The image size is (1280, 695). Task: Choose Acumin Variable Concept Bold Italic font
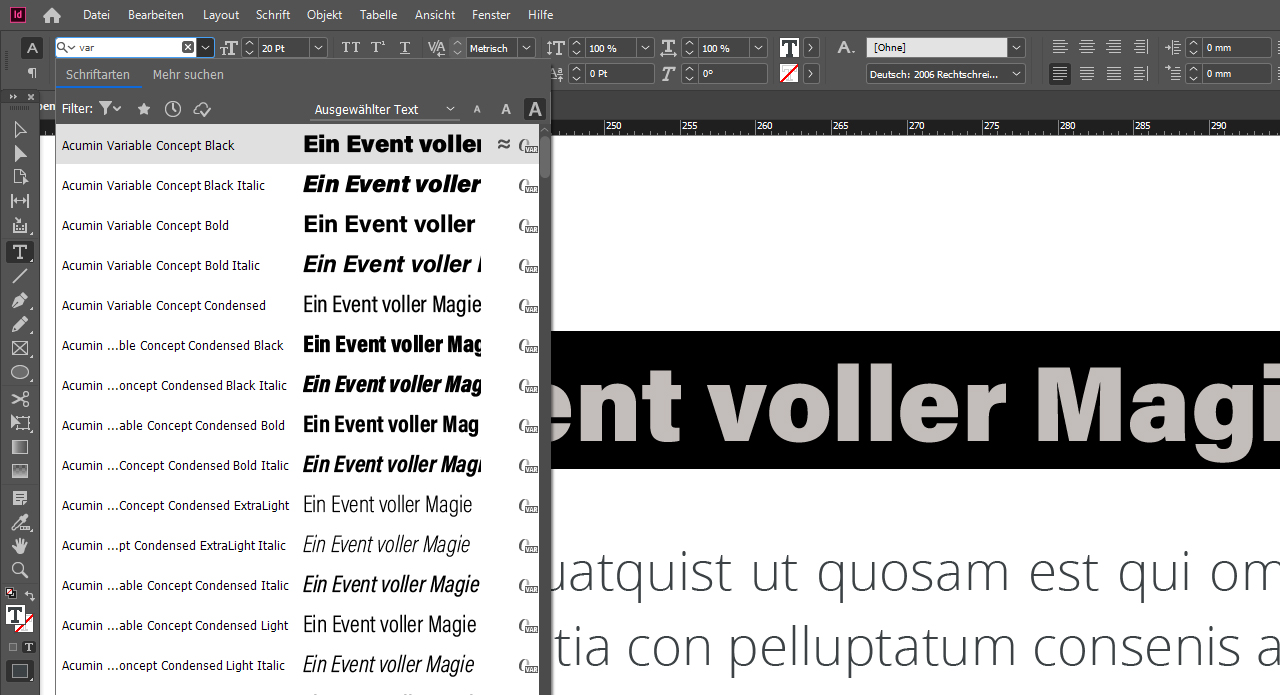click(297, 265)
